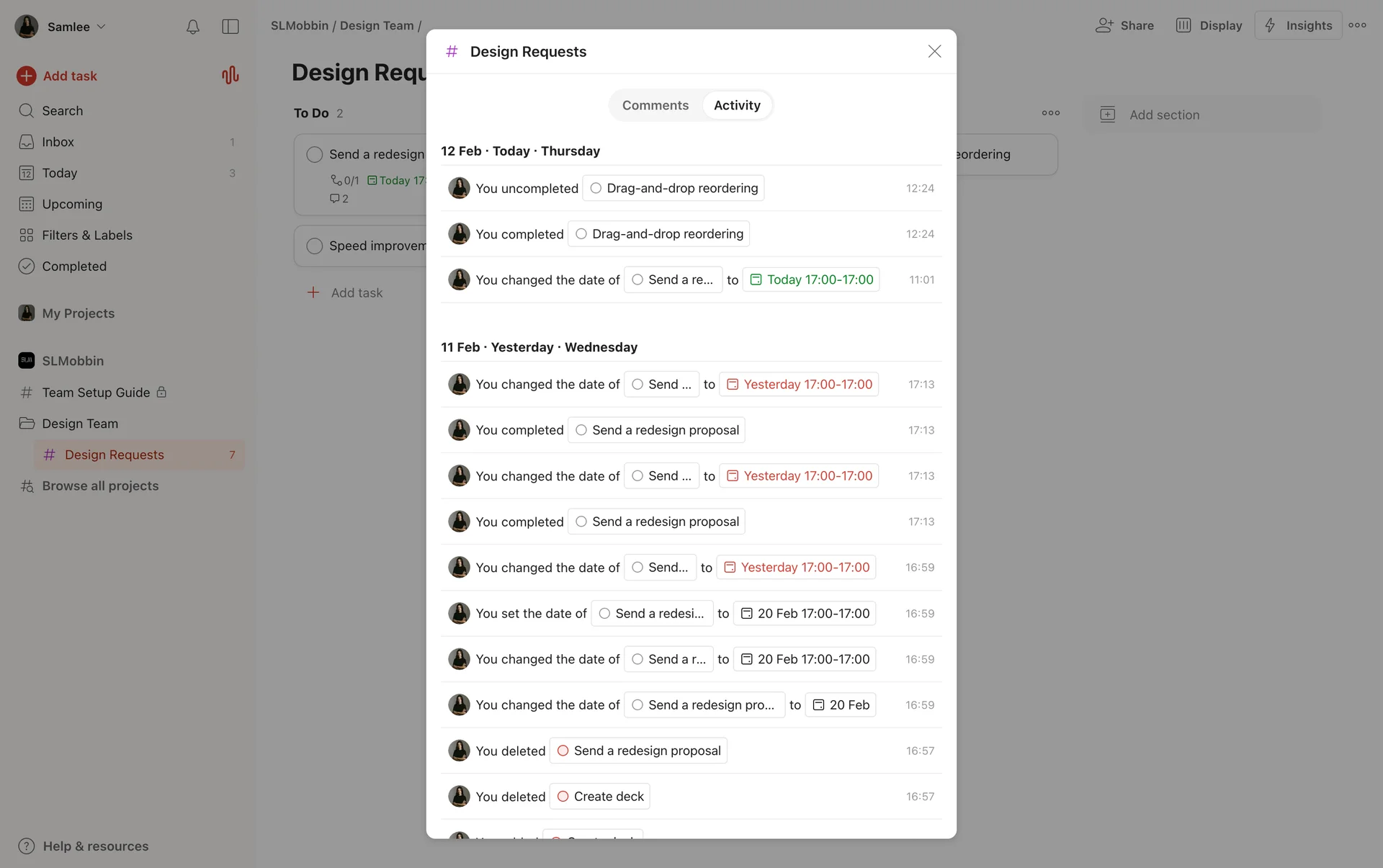Click the Add section icon

coord(1108,115)
